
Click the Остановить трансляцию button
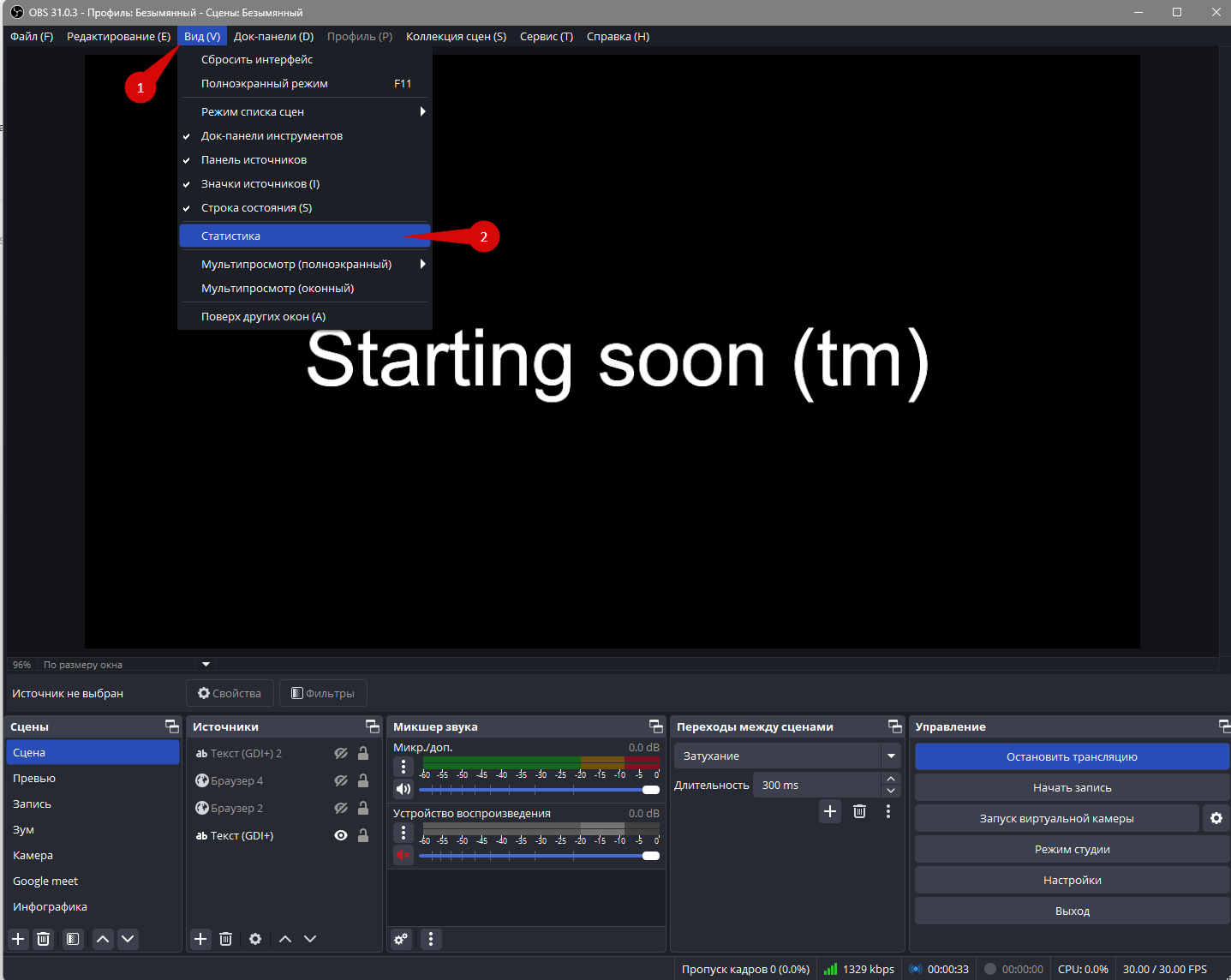(x=1072, y=756)
